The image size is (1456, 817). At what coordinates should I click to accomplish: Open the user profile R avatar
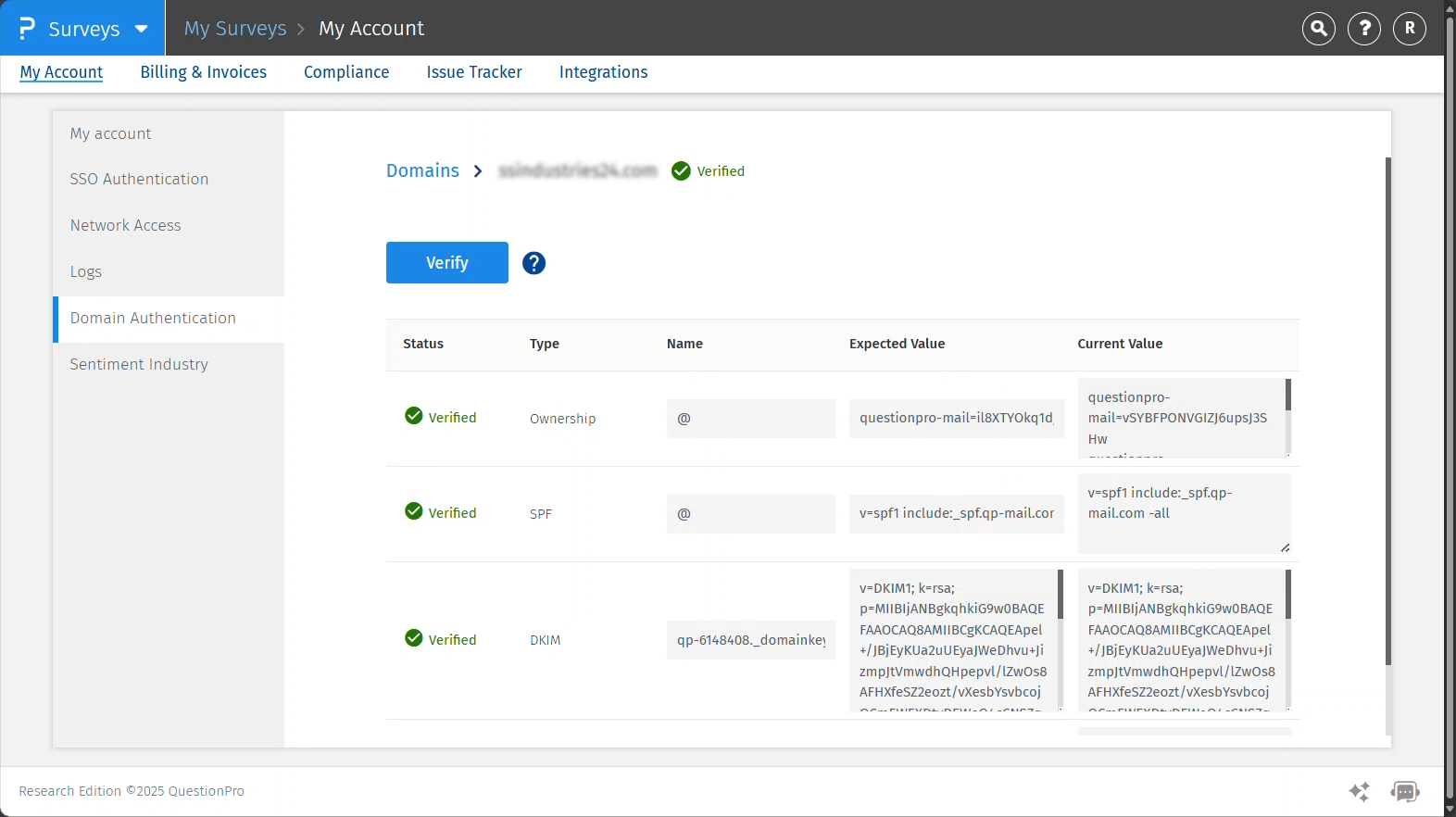coord(1409,29)
